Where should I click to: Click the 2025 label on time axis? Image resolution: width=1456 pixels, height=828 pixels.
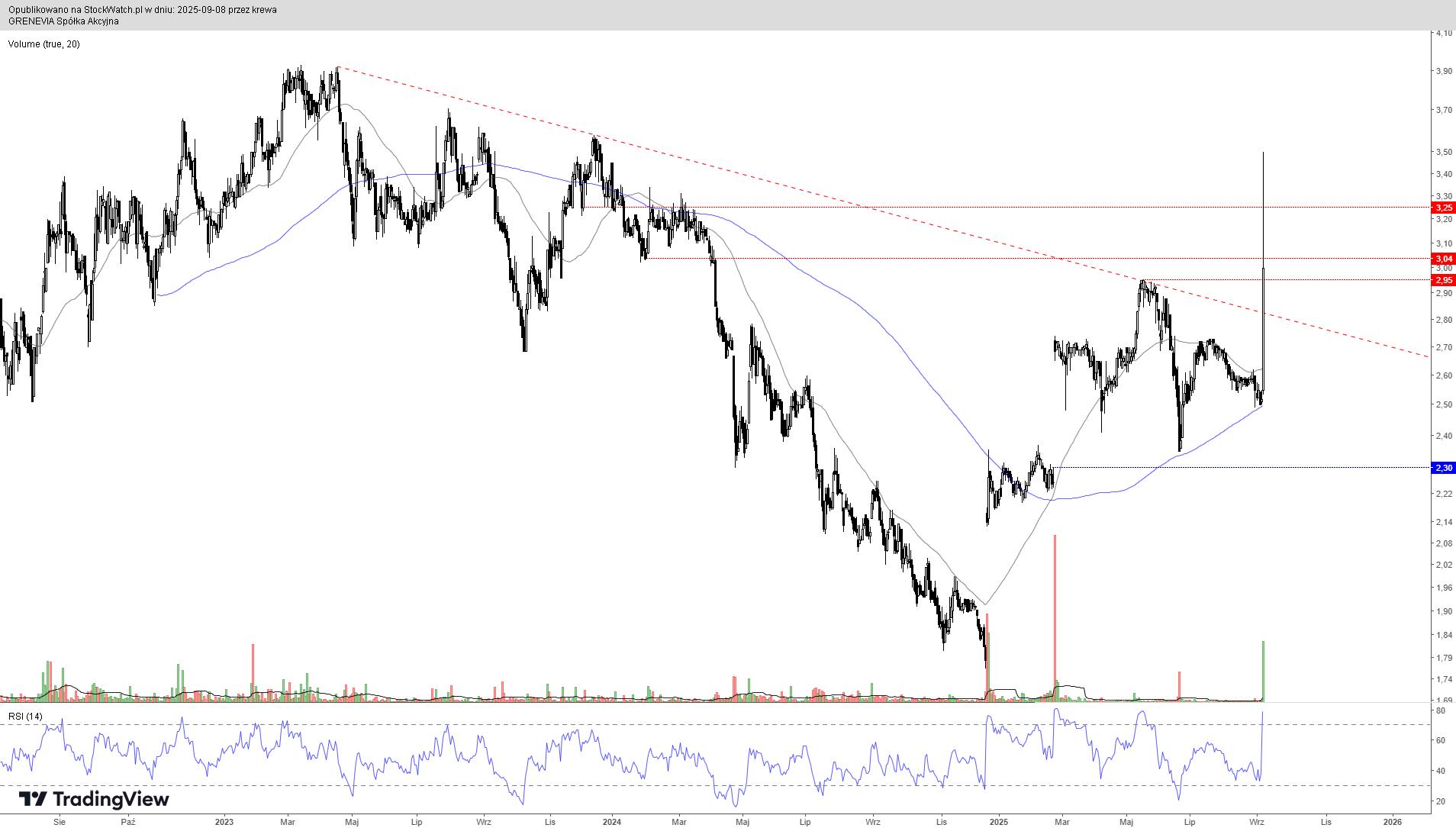998,822
